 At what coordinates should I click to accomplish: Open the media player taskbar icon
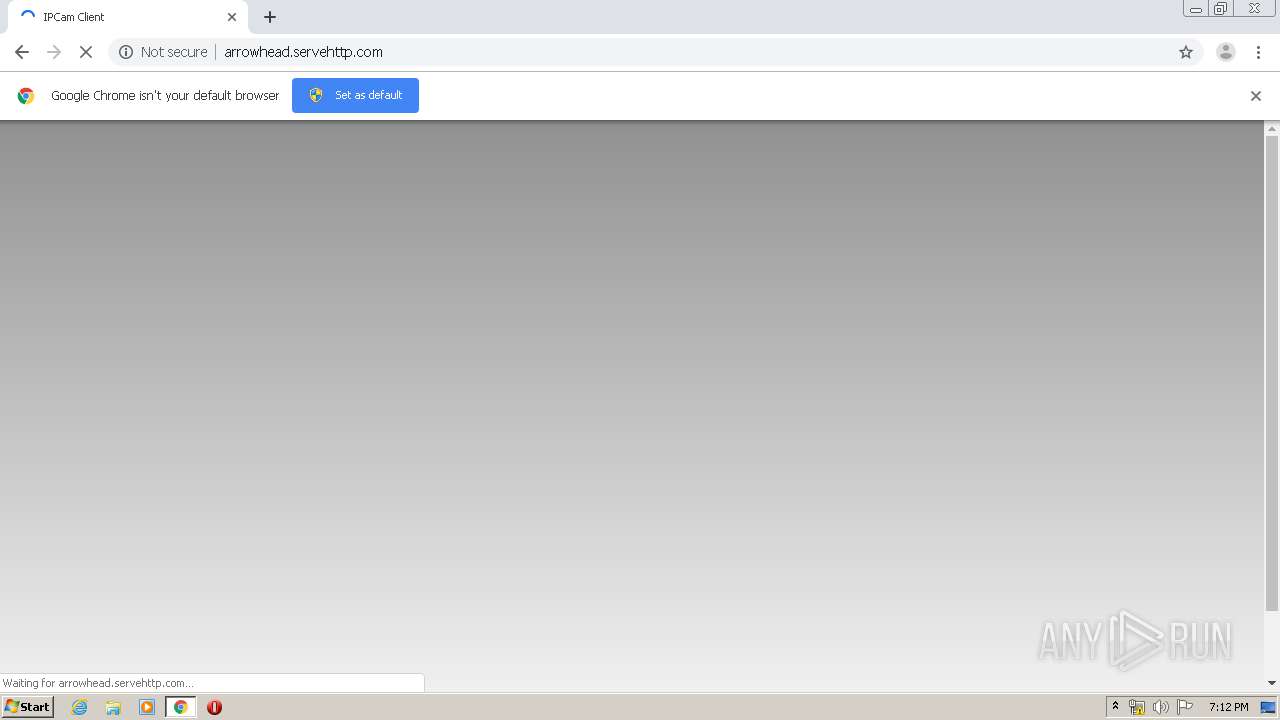[147, 707]
